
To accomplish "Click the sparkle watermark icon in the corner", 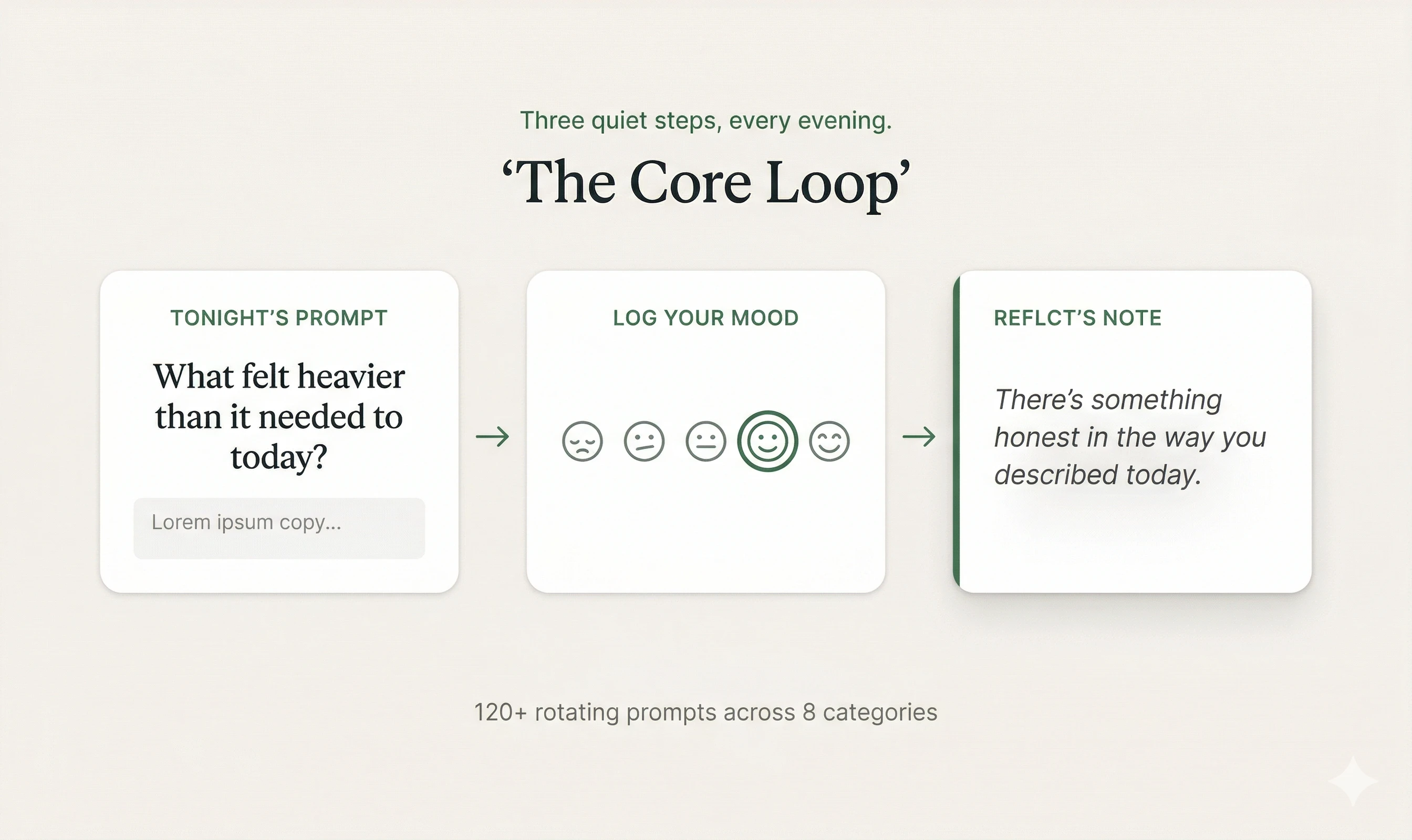I will (1353, 781).
